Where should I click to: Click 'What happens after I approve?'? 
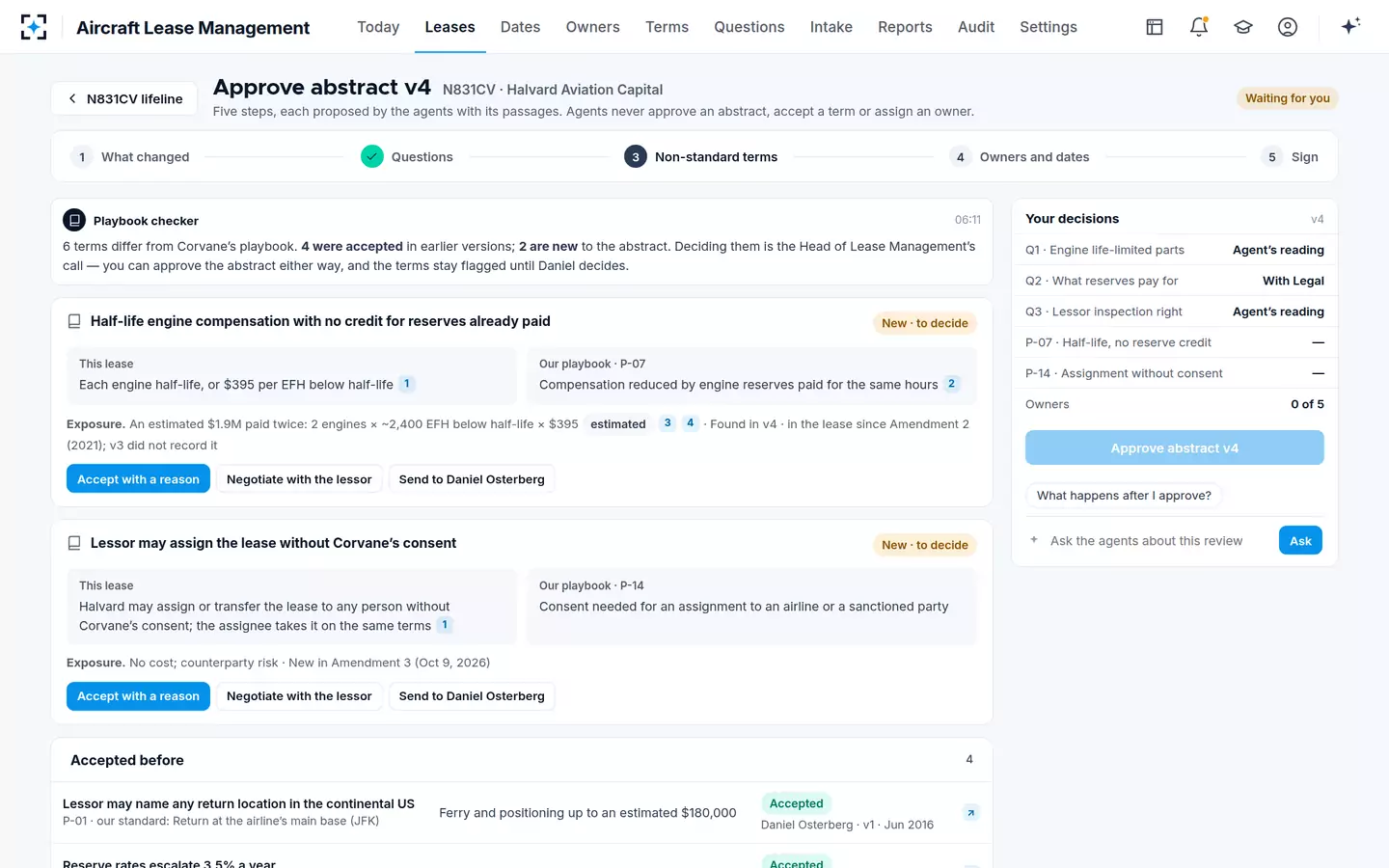(1124, 496)
